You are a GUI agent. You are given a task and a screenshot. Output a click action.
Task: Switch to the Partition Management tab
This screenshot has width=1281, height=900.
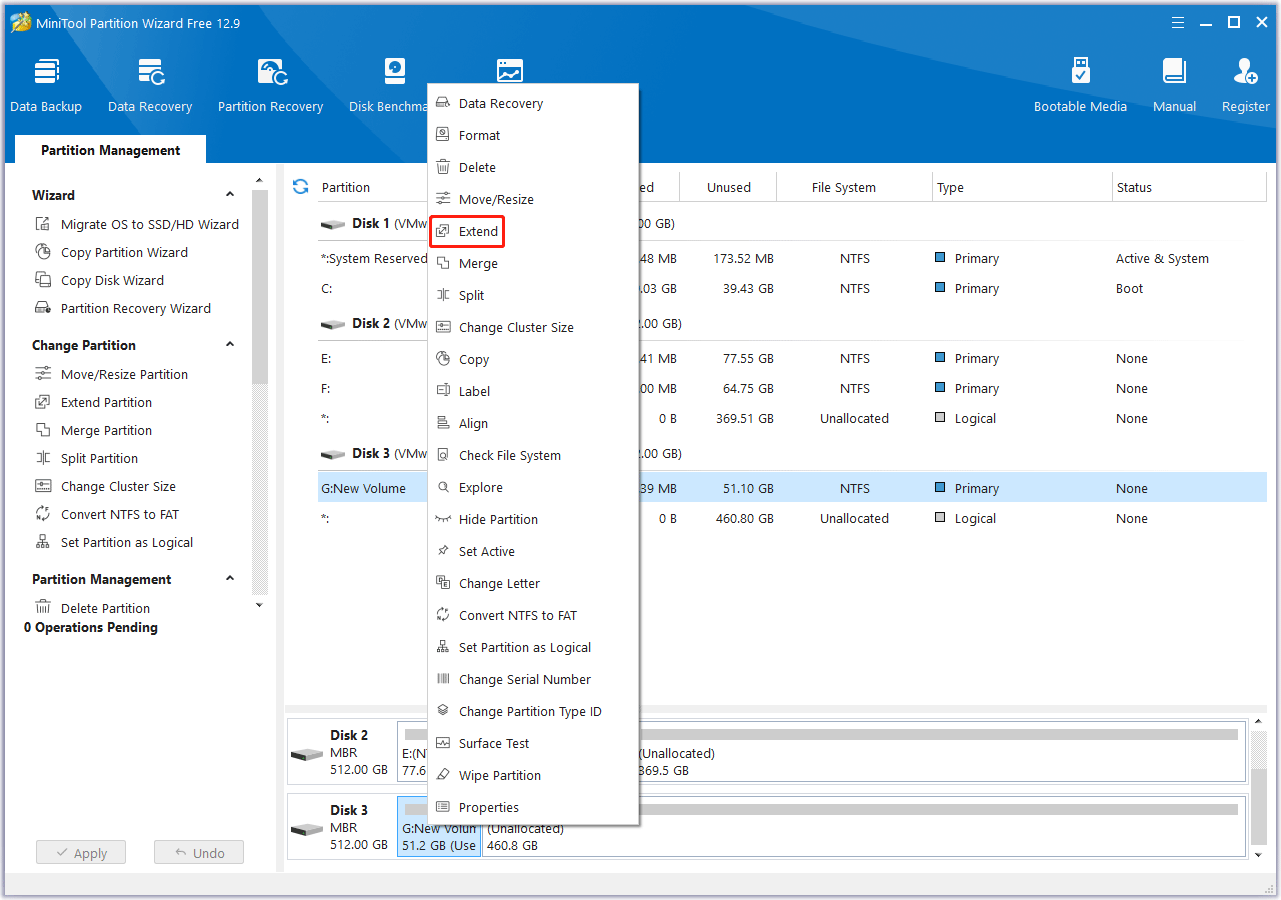click(x=110, y=150)
